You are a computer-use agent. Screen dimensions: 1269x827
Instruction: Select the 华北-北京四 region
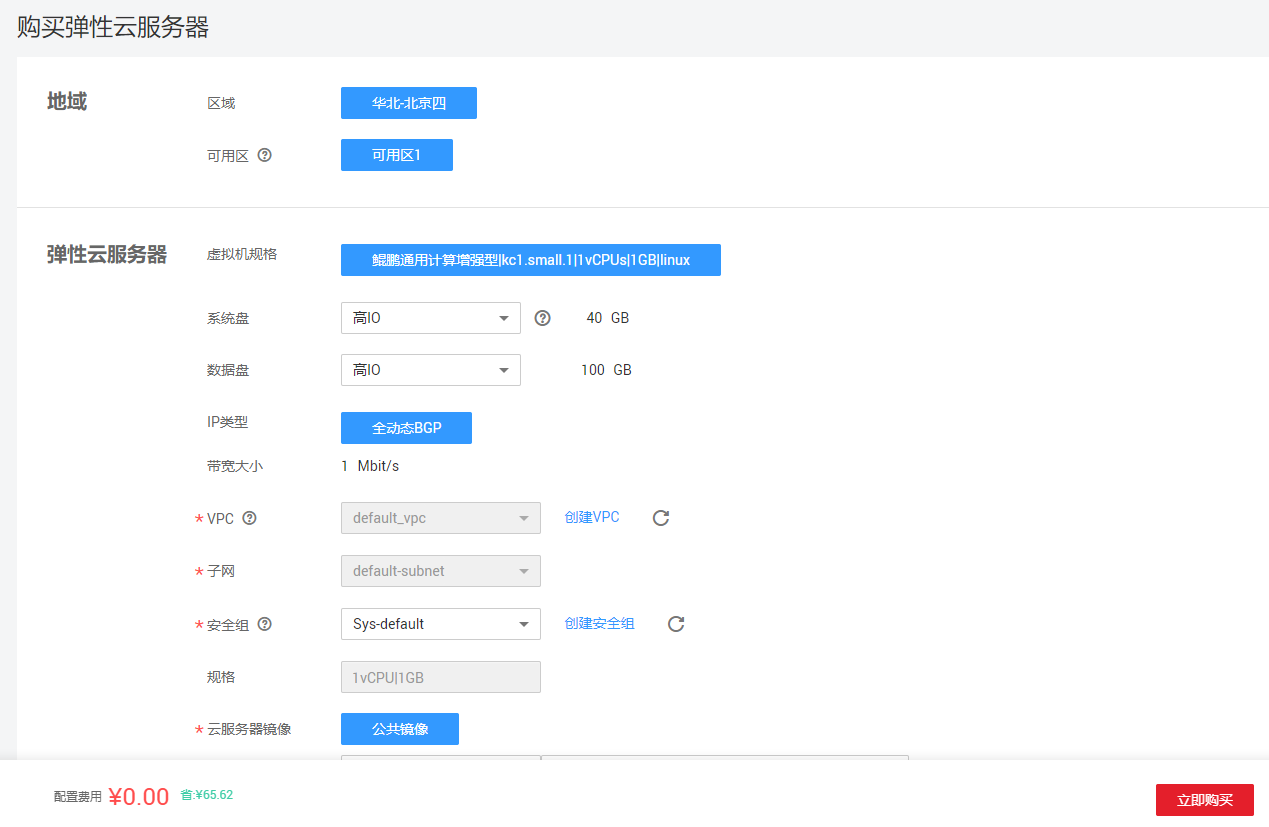[x=409, y=103]
